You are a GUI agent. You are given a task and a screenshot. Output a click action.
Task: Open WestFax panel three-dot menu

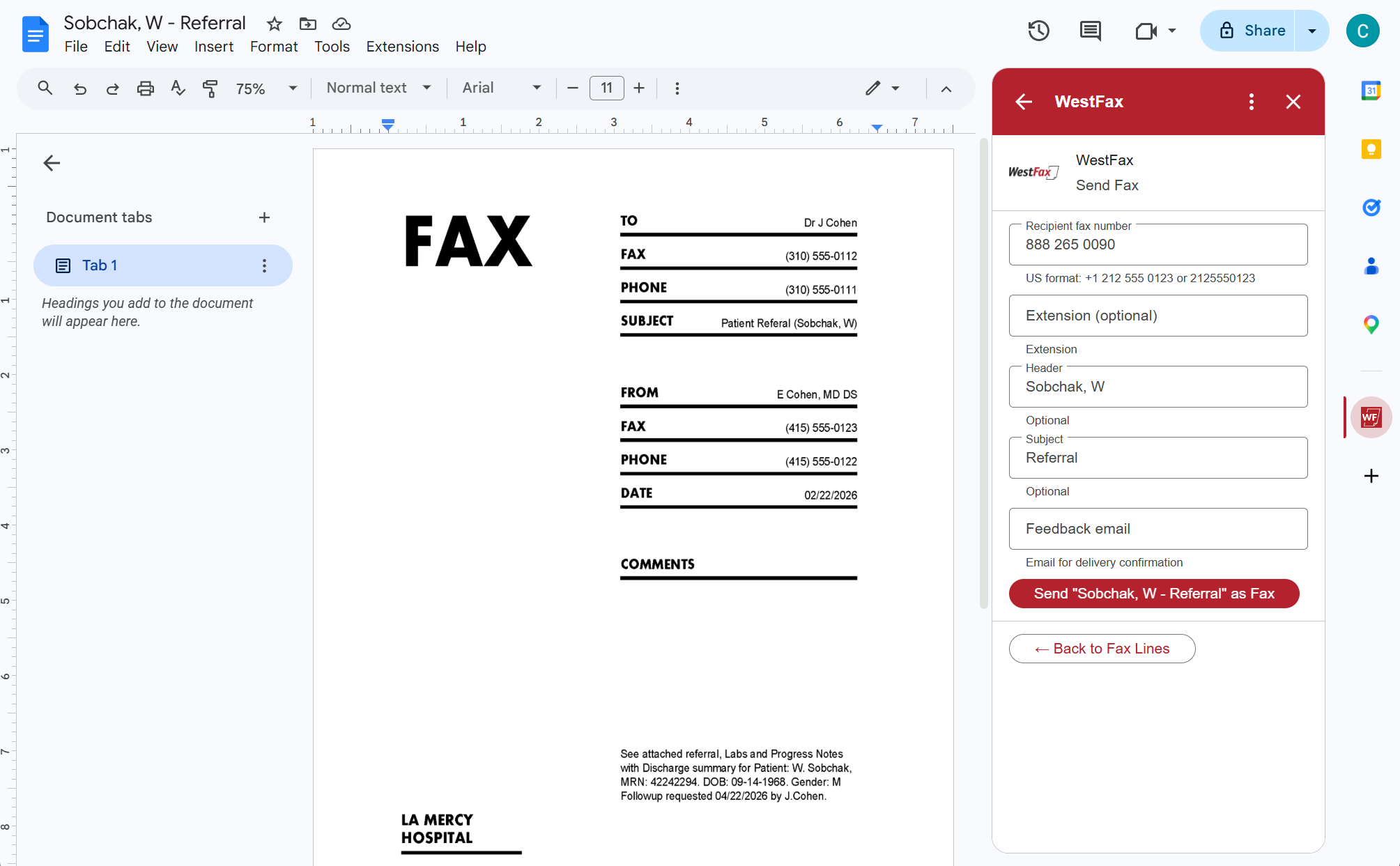click(1252, 102)
